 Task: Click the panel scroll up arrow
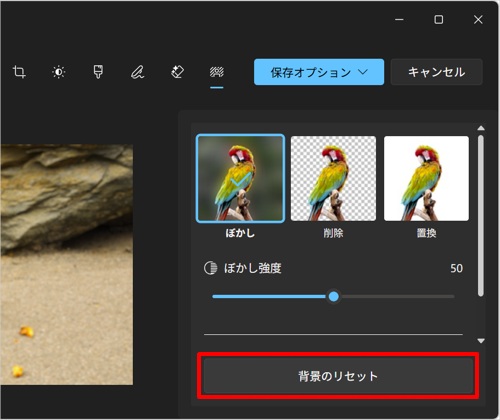[x=481, y=128]
